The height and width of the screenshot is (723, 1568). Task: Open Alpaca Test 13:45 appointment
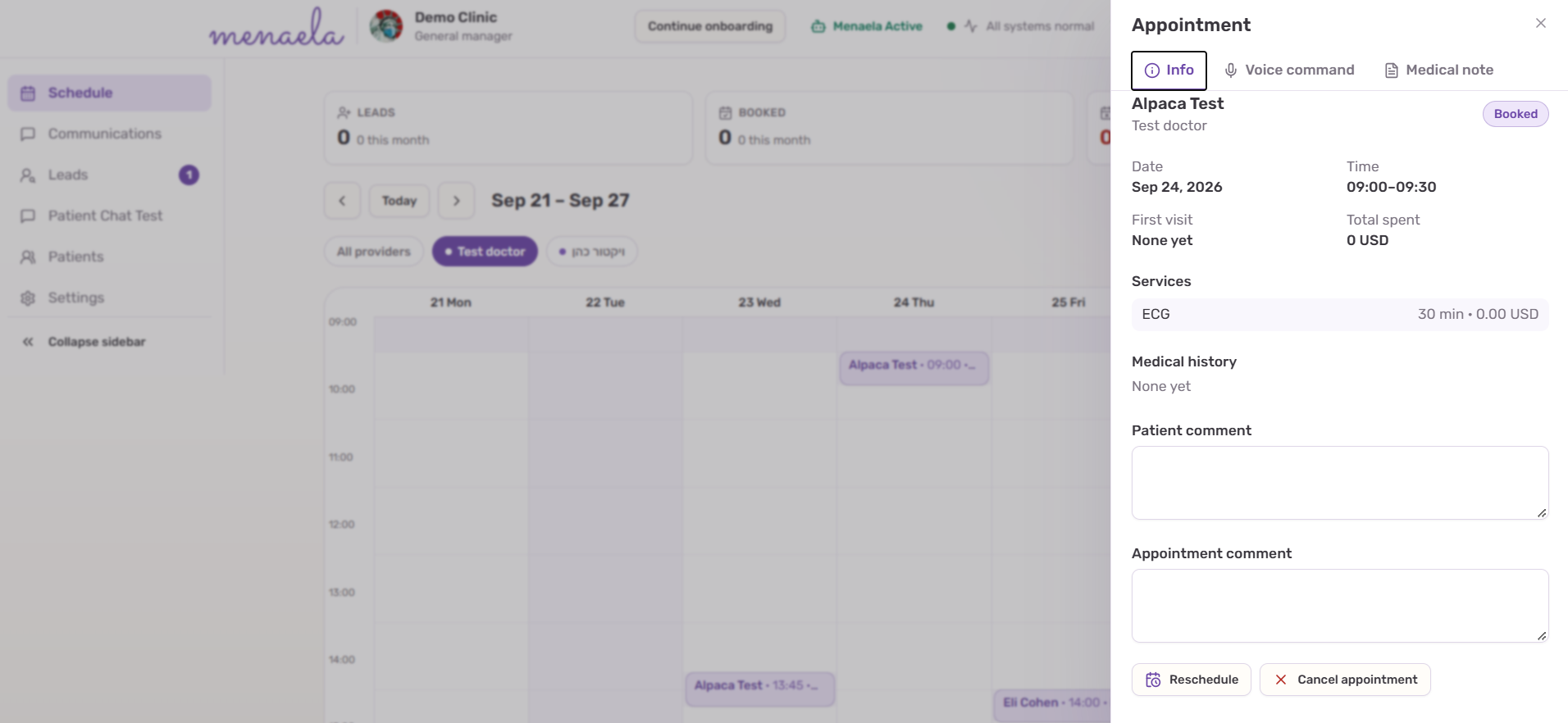760,688
